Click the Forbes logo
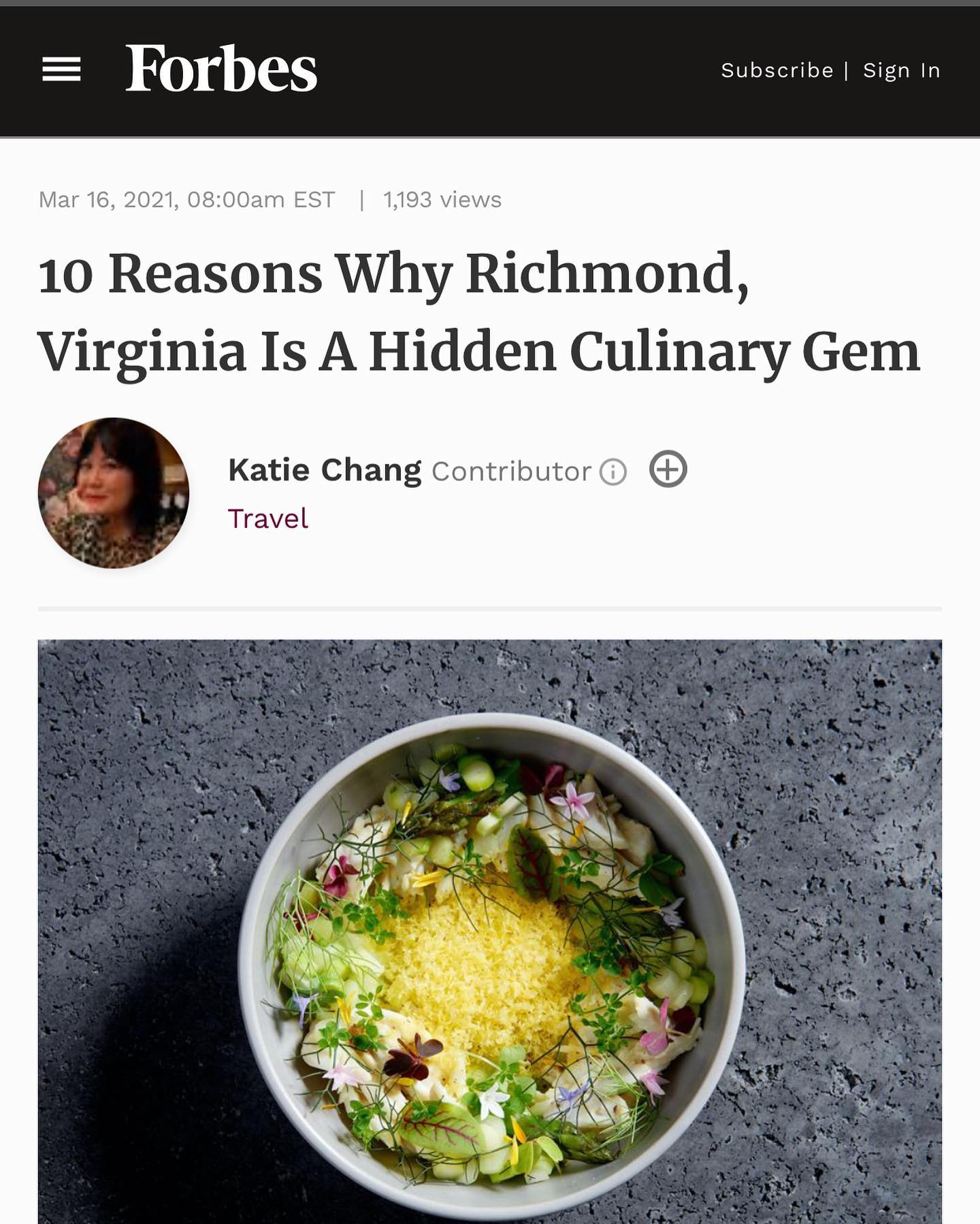The image size is (980, 1224). (221, 69)
